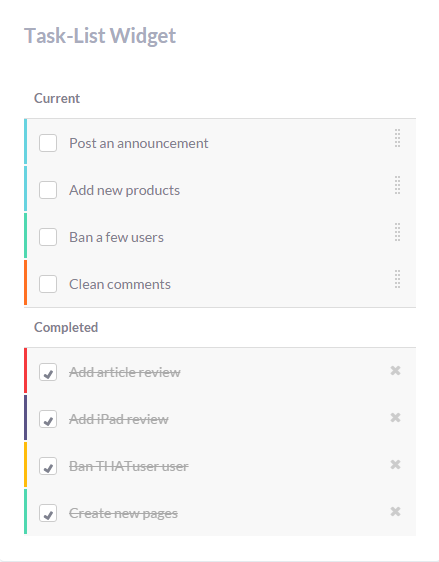This screenshot has height=562, width=439.
Task: Uncheck the Add article review checkbox
Action: [x=48, y=372]
